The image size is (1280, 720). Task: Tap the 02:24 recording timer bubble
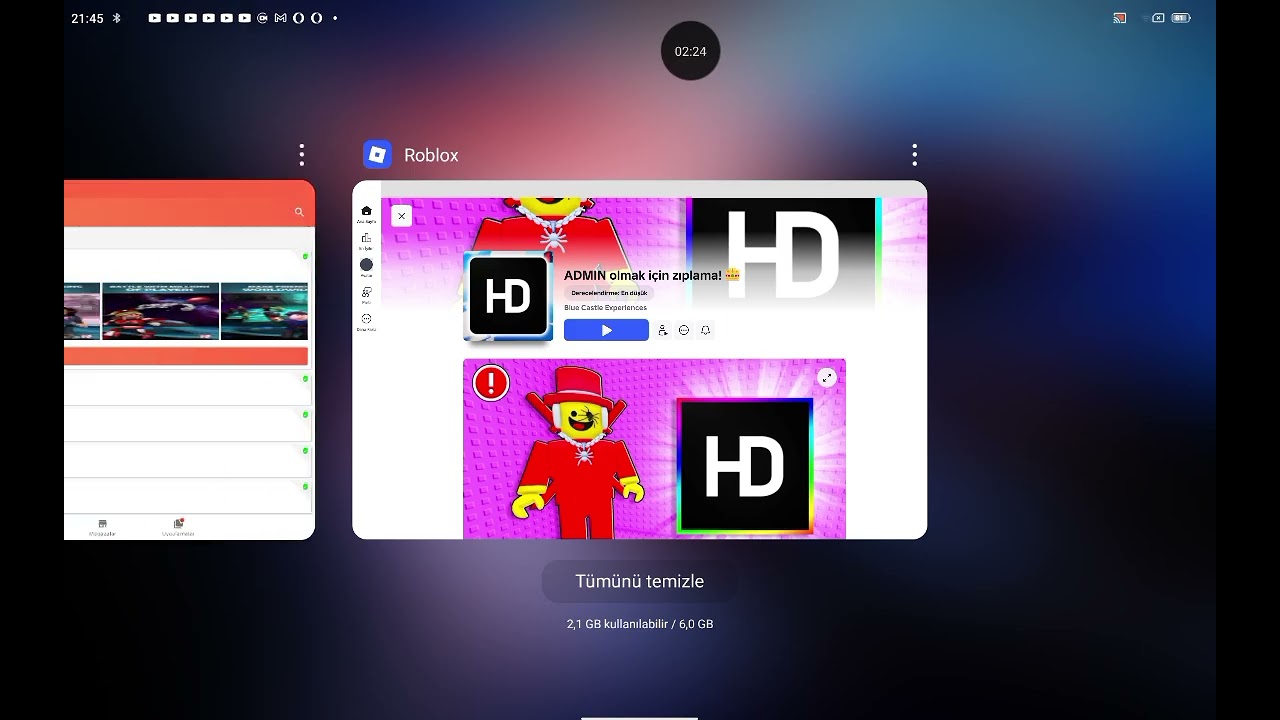pyautogui.click(x=690, y=51)
